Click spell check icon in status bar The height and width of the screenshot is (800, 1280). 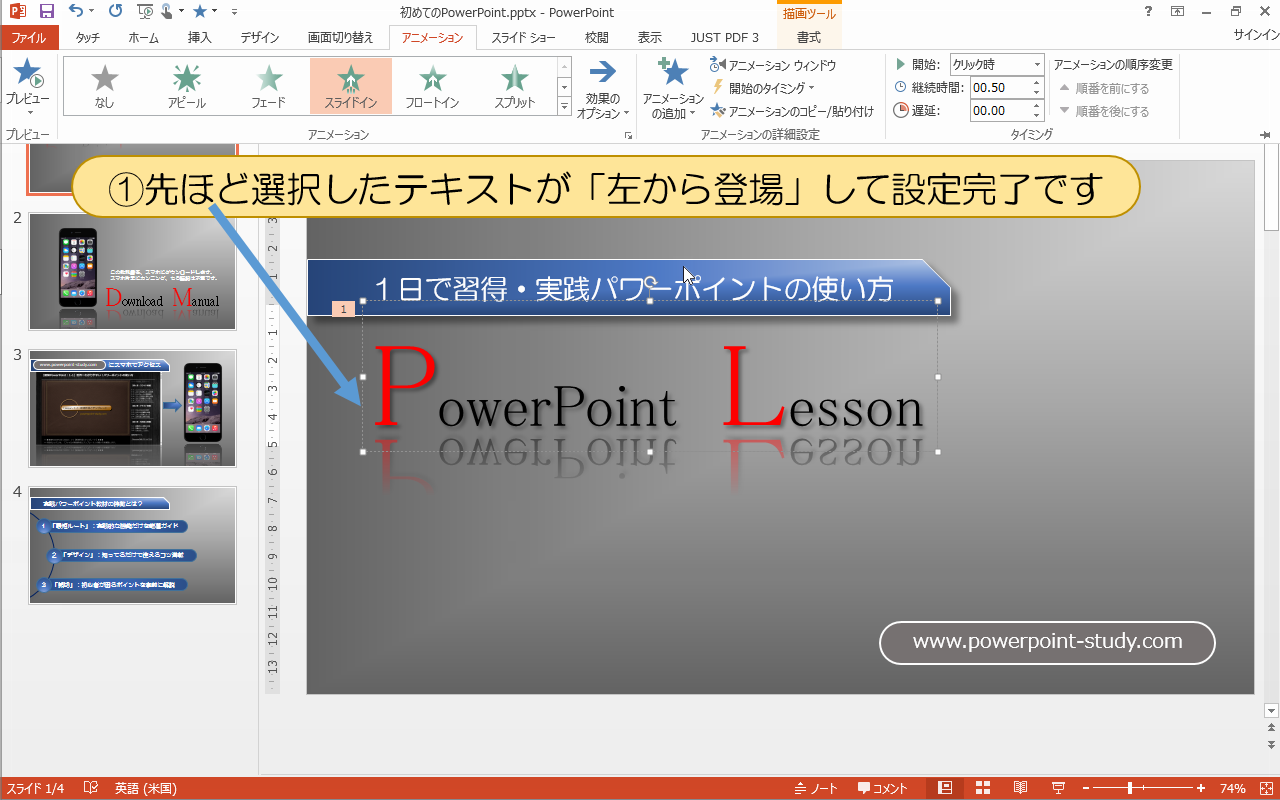pos(90,788)
